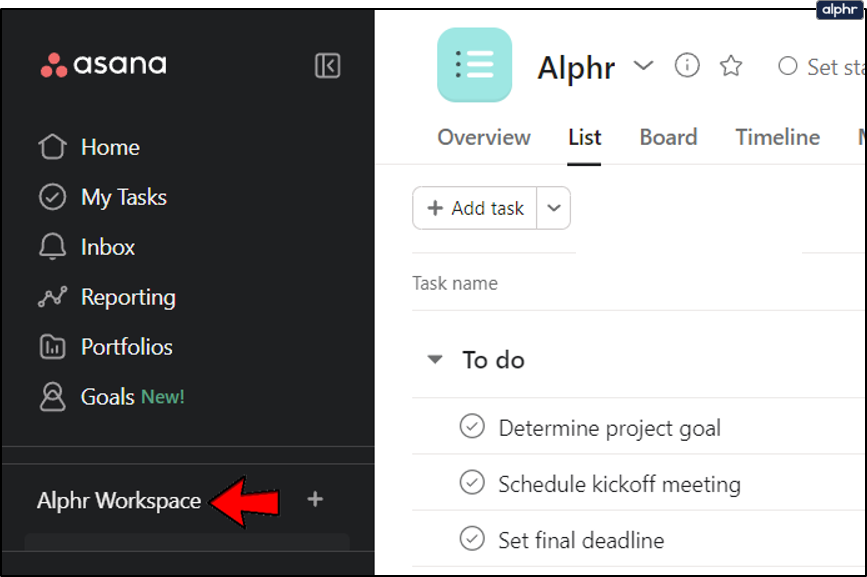Open the Alphr project title dropdown
Viewport: 867px width, 577px height.
tap(643, 66)
